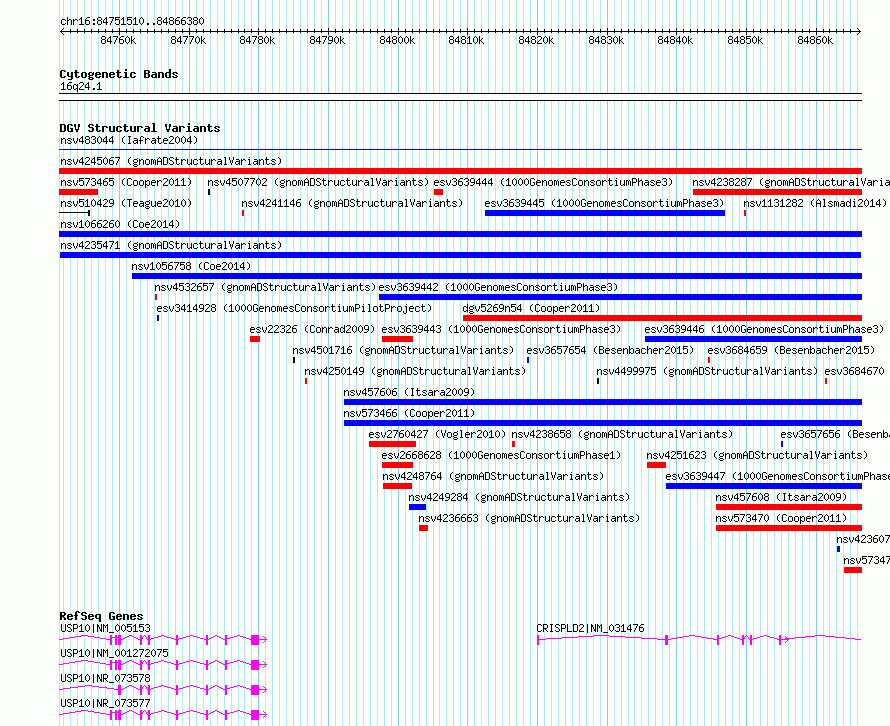Click the esv3639444 variant label

click(x=553, y=182)
